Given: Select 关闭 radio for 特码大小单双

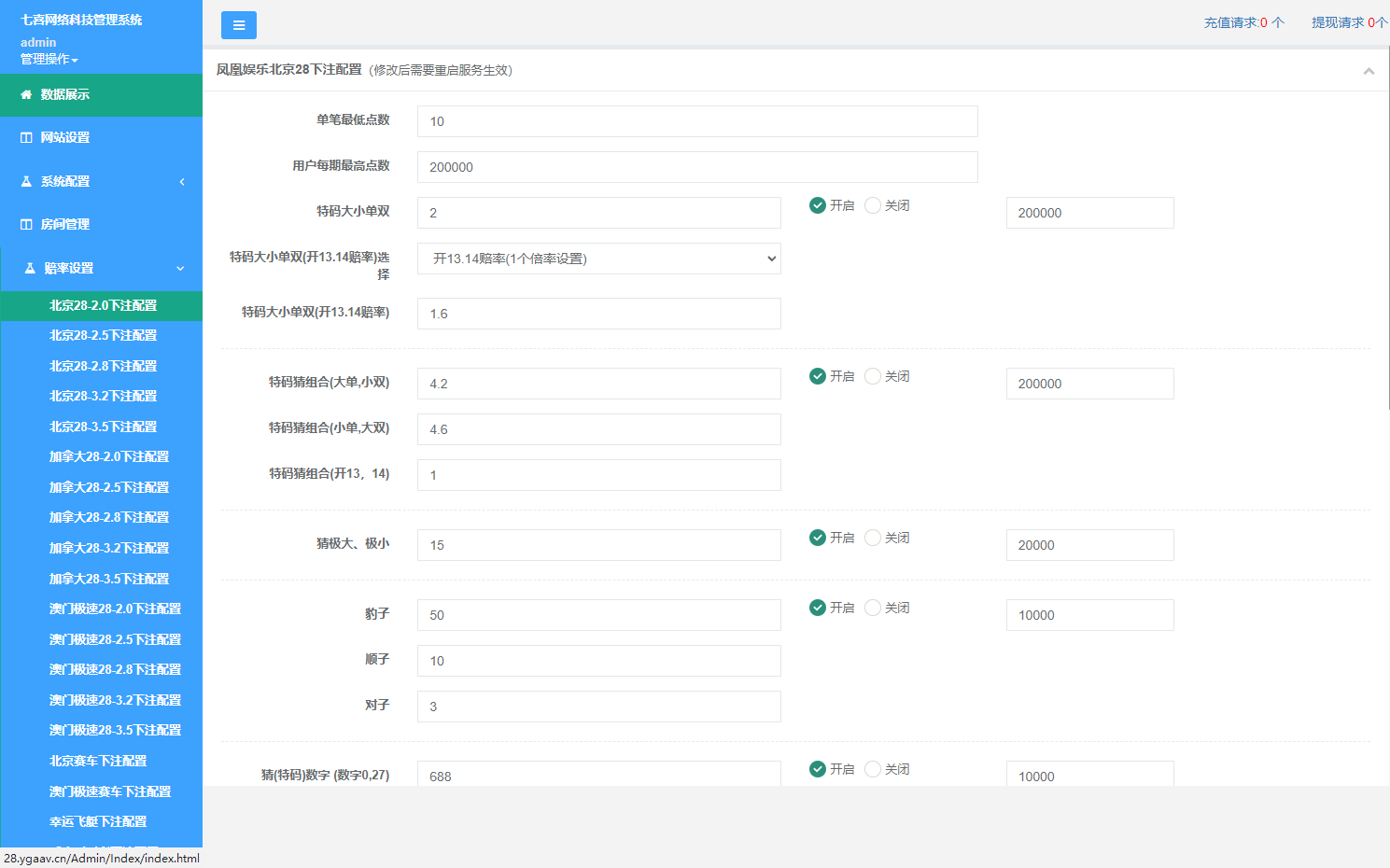Looking at the screenshot, I should (x=873, y=205).
